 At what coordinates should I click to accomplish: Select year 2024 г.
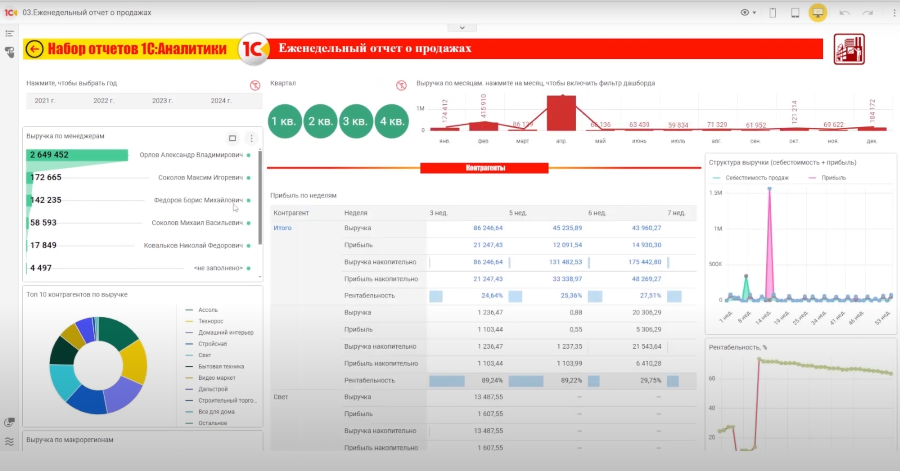[221, 100]
